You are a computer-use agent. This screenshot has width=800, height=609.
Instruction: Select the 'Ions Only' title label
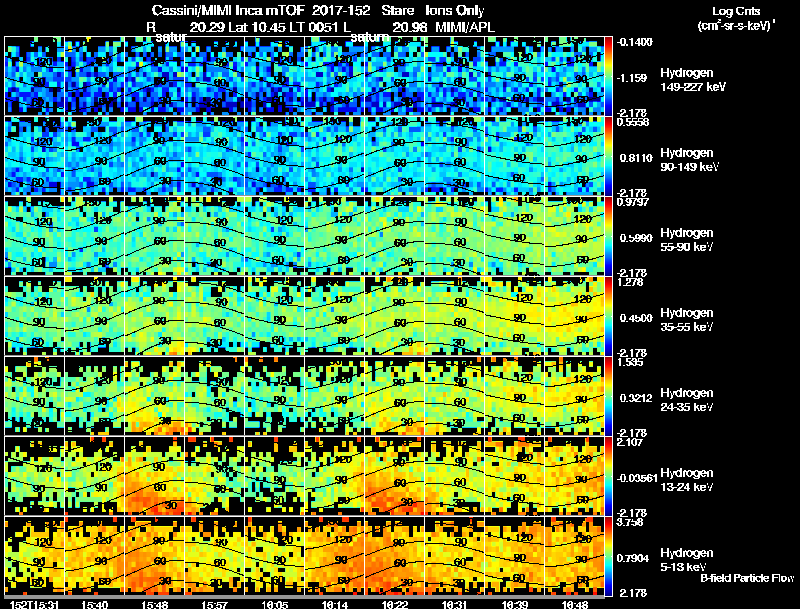coord(454,11)
